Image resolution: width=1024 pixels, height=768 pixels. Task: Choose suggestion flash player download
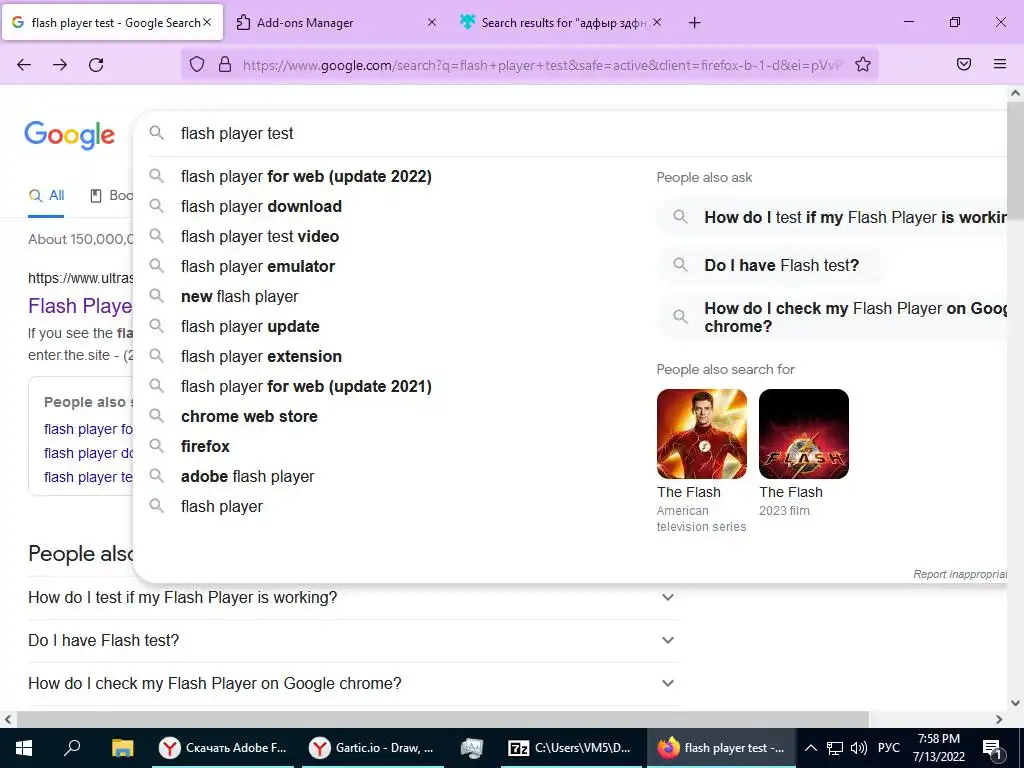[x=261, y=206]
